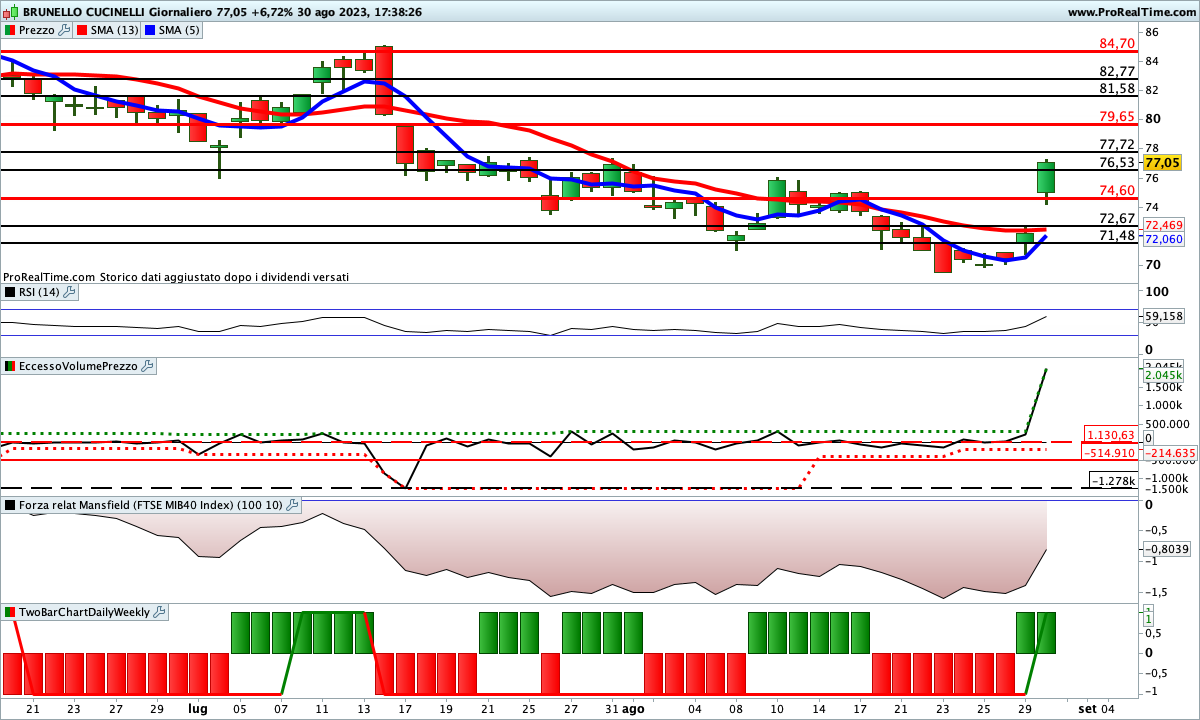The image size is (1200, 720).
Task: Click the blue SMA (5) color swatch
Action: pyautogui.click(x=150, y=30)
